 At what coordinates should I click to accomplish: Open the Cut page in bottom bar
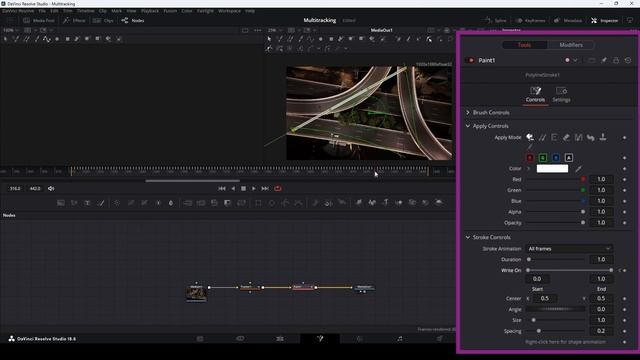[x=240, y=338]
